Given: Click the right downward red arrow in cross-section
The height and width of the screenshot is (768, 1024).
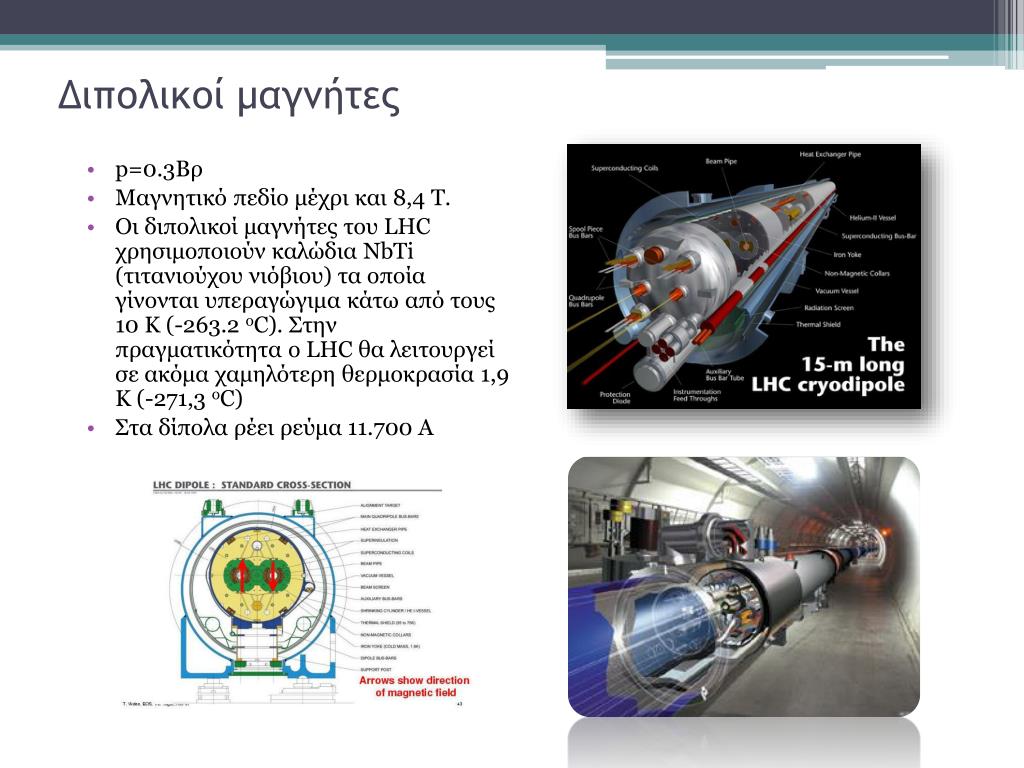Looking at the screenshot, I should click(272, 575).
